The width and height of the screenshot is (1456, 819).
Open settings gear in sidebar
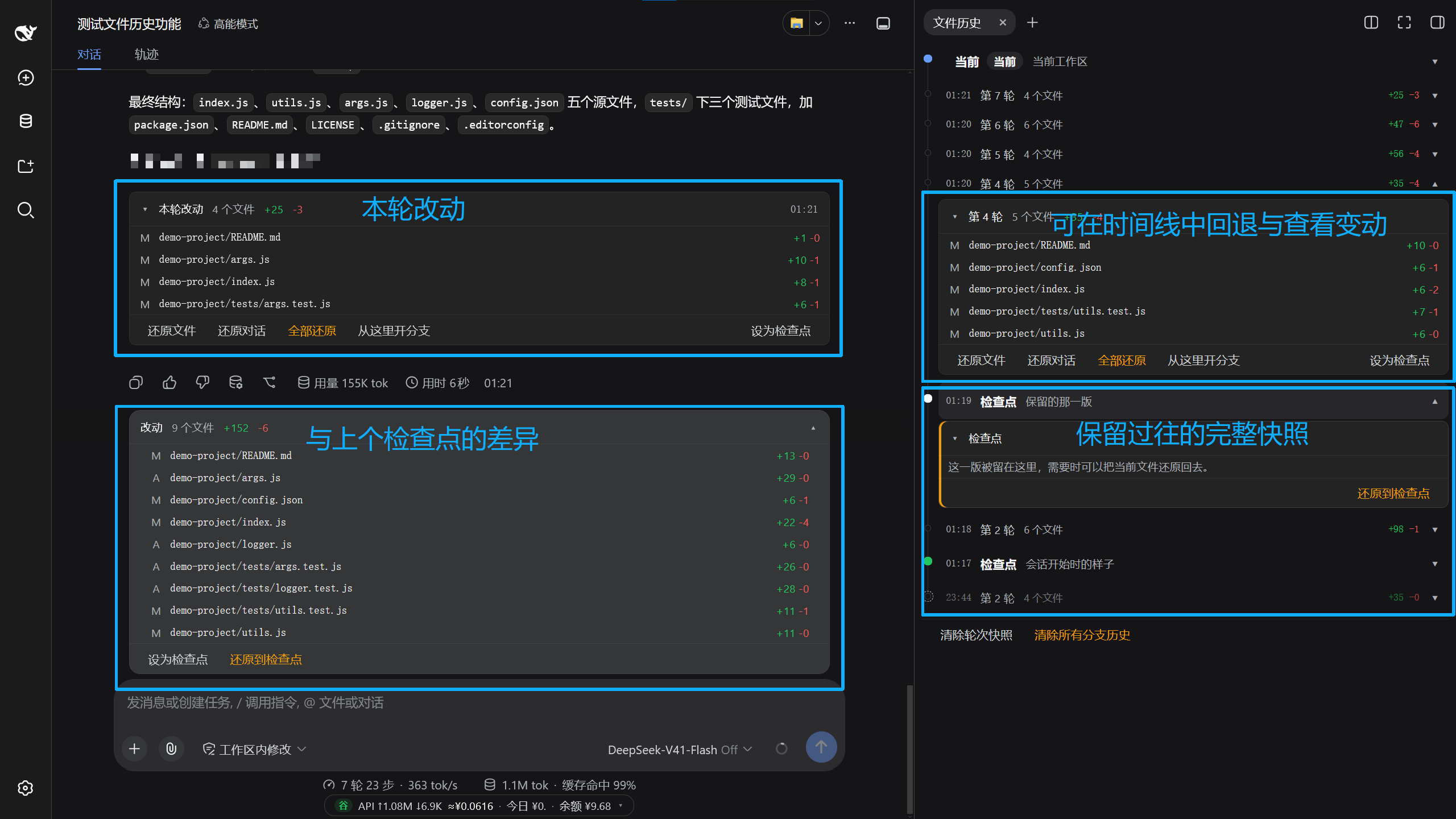coord(26,788)
